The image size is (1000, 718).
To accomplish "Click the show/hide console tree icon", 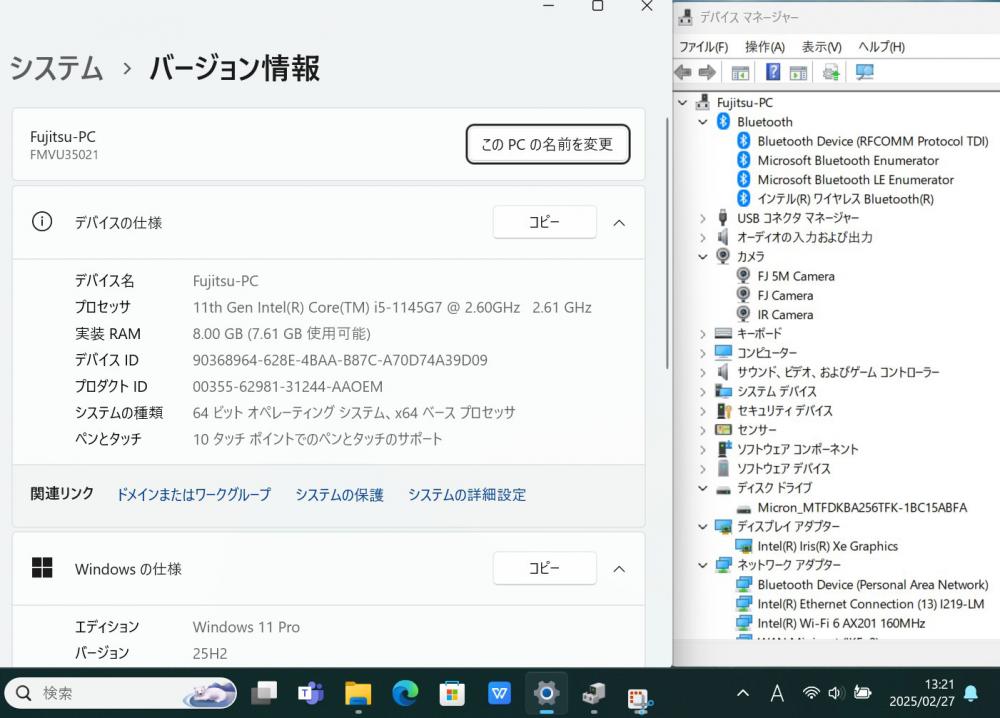I will pos(740,72).
